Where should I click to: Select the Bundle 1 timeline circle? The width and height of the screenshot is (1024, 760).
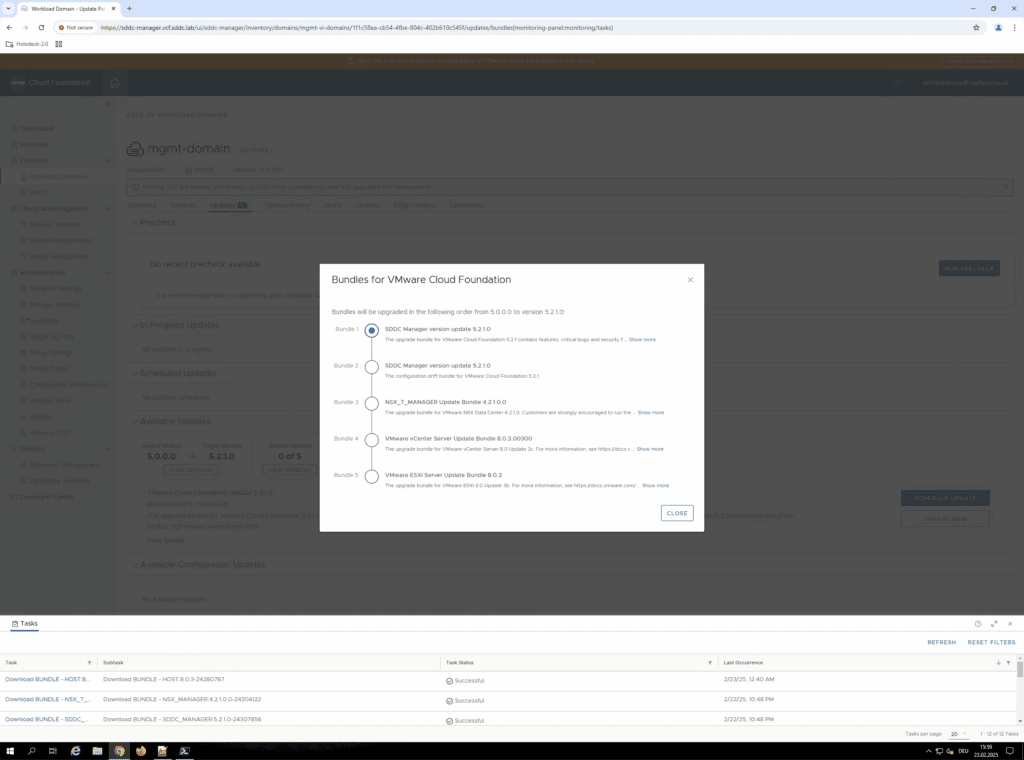click(372, 330)
